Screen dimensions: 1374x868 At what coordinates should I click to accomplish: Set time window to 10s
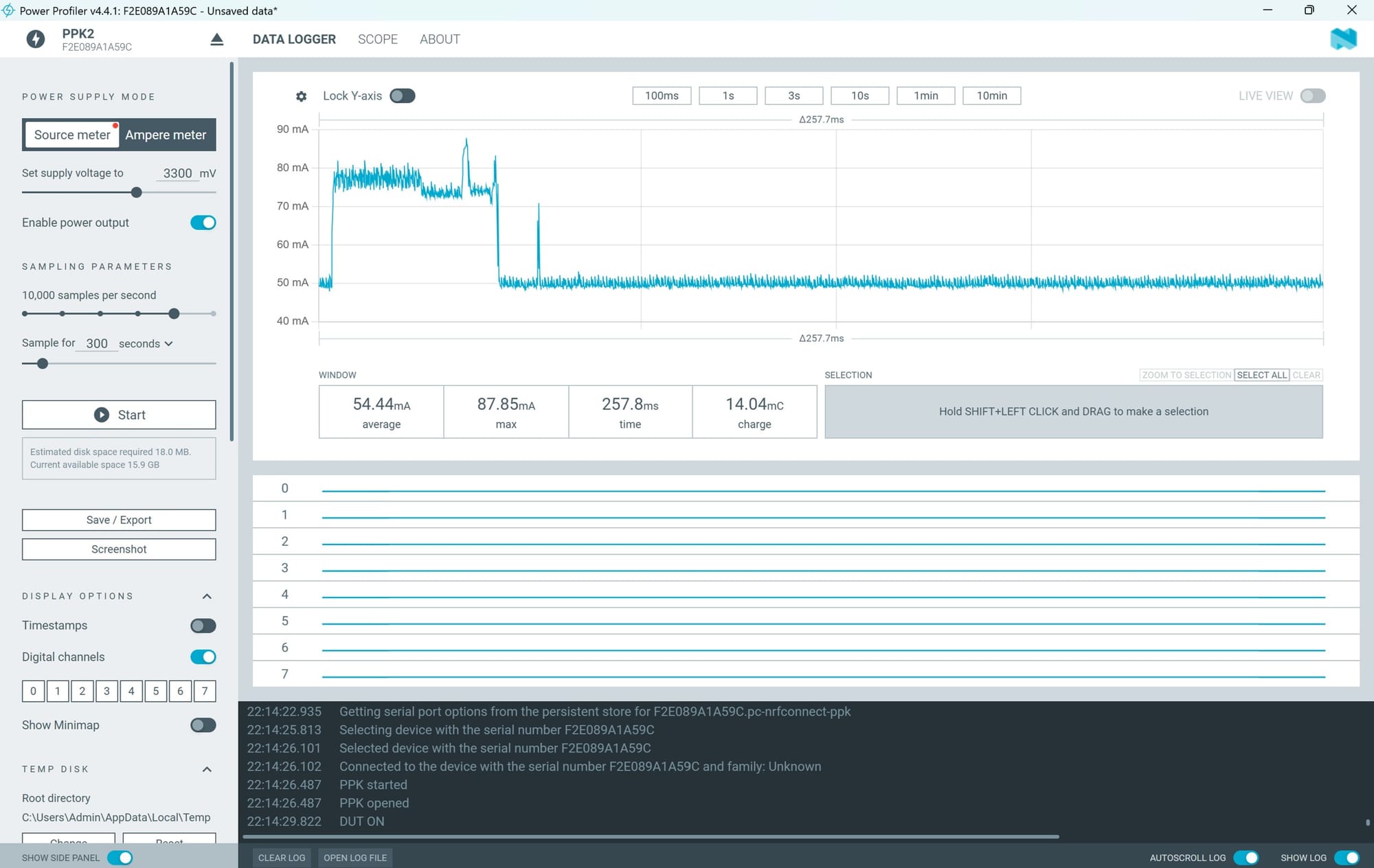click(860, 95)
